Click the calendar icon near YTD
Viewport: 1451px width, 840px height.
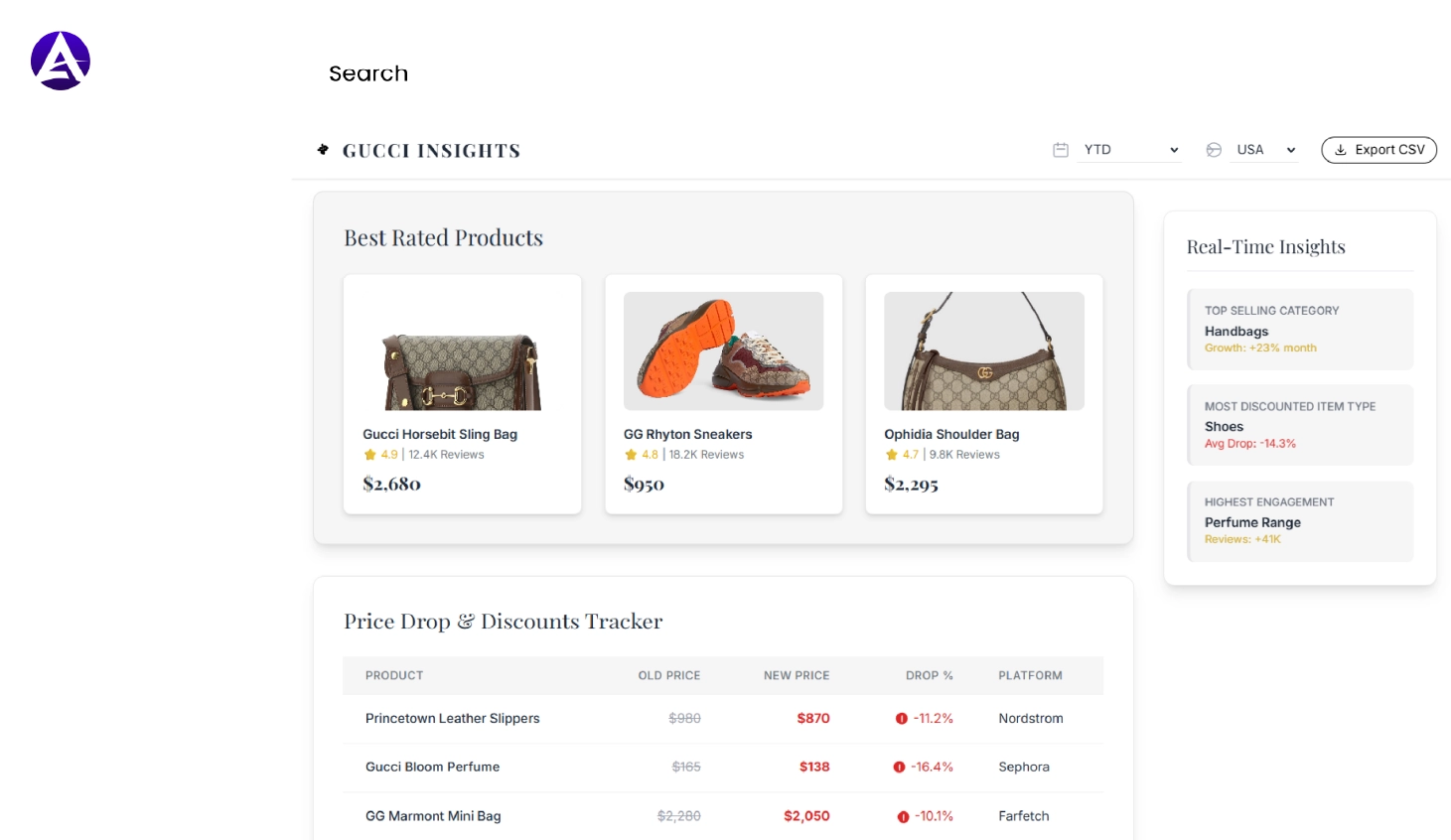1061,150
